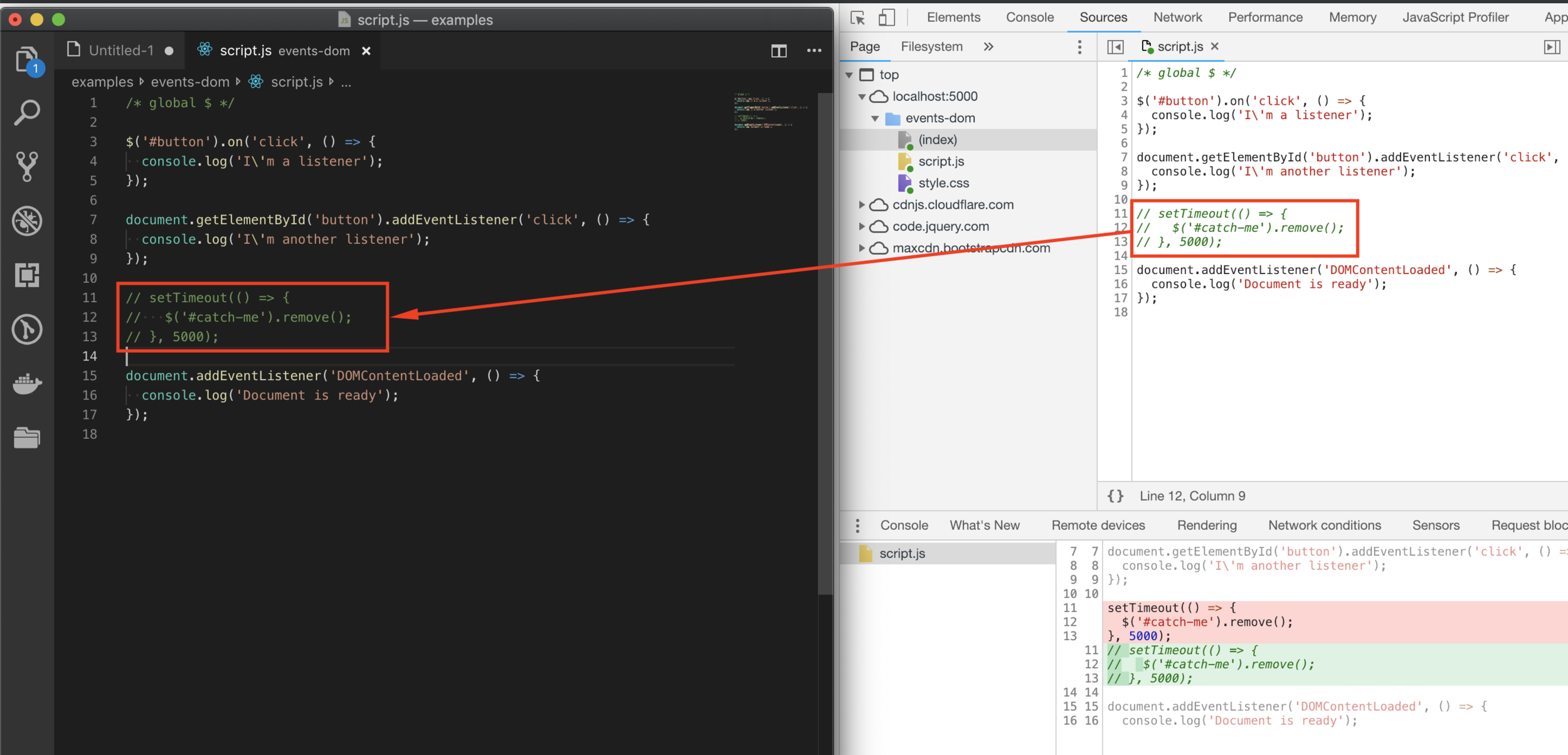Select style.css in the file tree
The image size is (1568, 755).
coord(943,183)
